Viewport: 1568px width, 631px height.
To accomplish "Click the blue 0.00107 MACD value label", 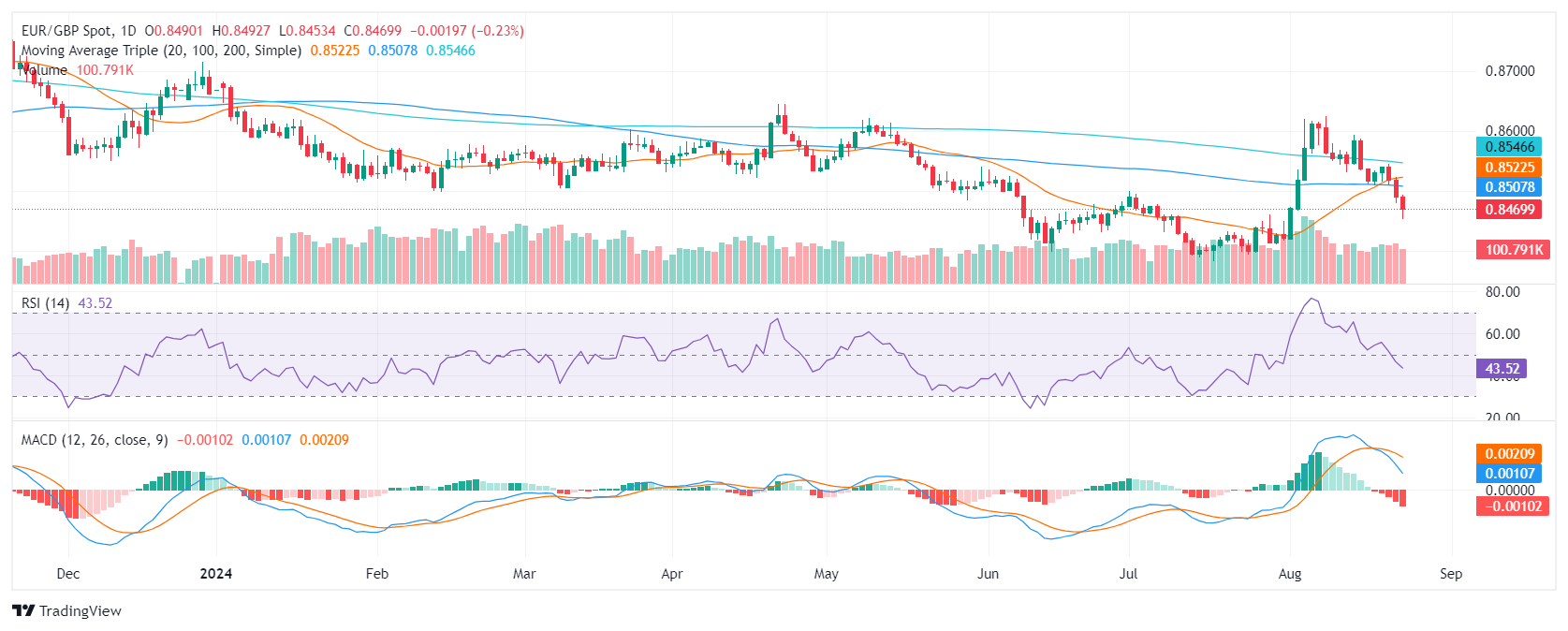I will click(1509, 474).
